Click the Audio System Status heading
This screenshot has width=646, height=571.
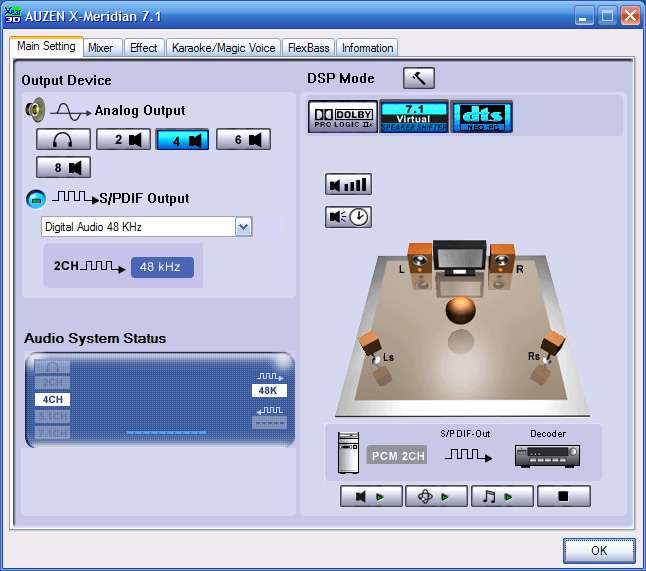point(95,338)
